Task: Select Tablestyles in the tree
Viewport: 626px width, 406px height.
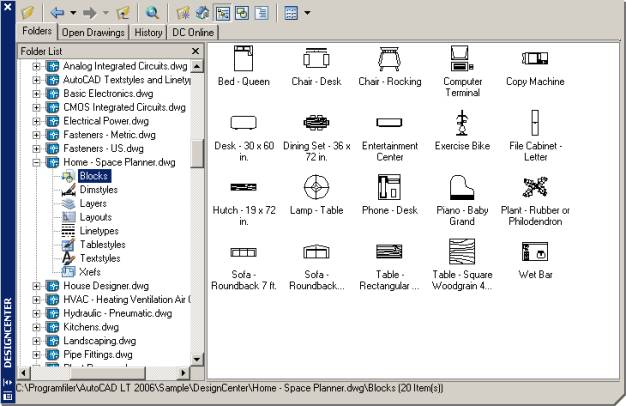Action: (103, 244)
